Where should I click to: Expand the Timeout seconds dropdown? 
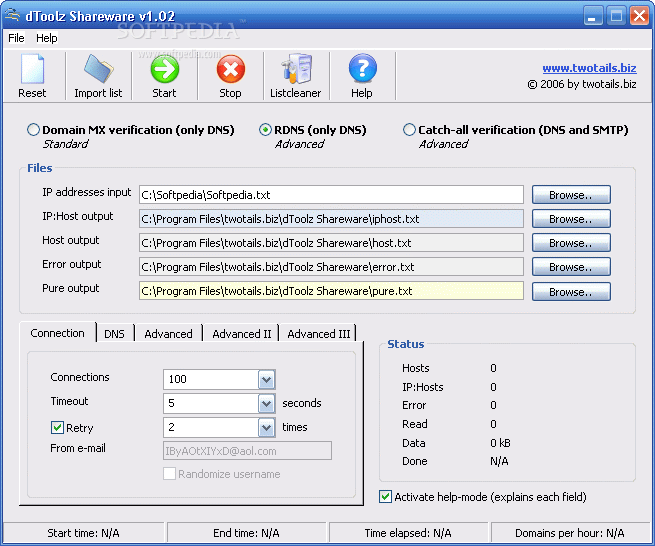266,404
